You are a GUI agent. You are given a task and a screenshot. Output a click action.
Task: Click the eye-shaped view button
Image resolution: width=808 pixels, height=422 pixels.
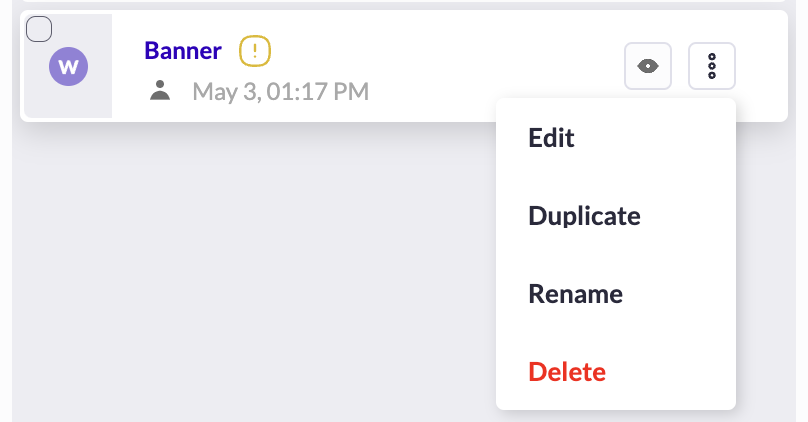(x=648, y=66)
